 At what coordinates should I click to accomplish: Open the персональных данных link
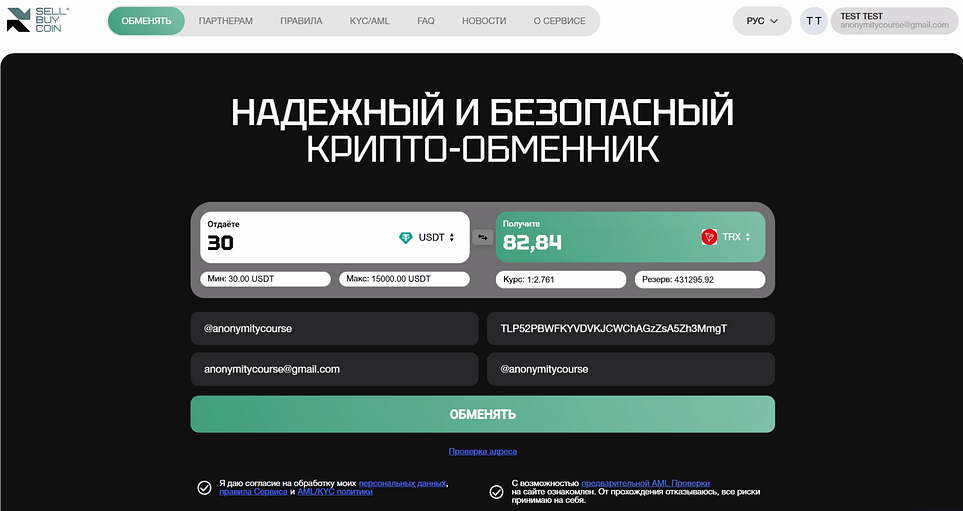click(402, 483)
